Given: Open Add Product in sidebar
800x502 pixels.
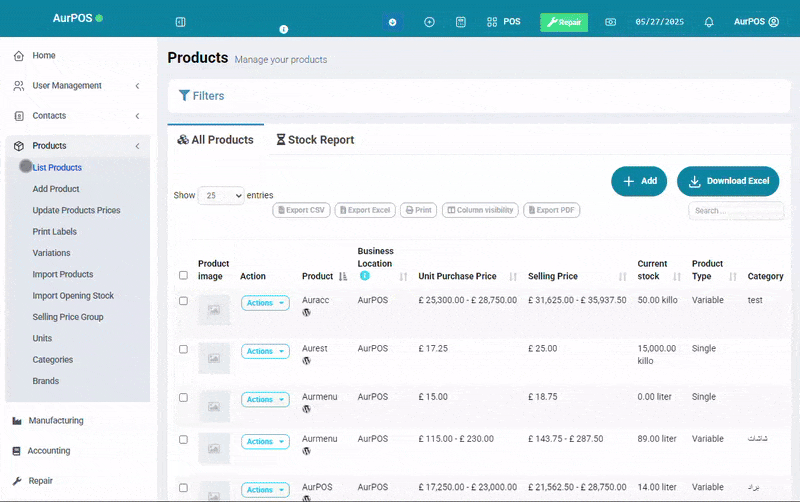Looking at the screenshot, I should tap(56, 189).
